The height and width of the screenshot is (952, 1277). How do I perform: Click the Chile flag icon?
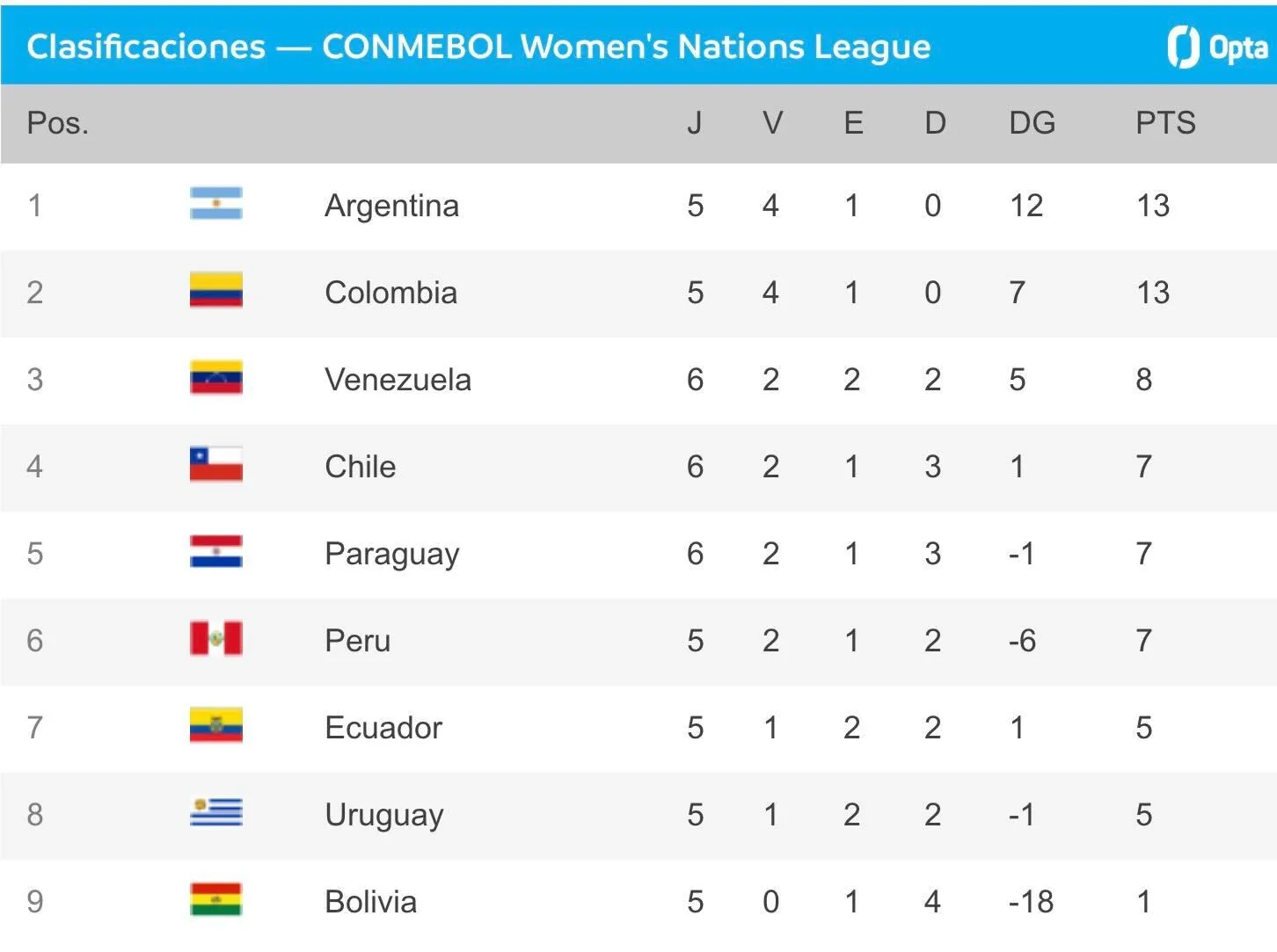pos(215,465)
